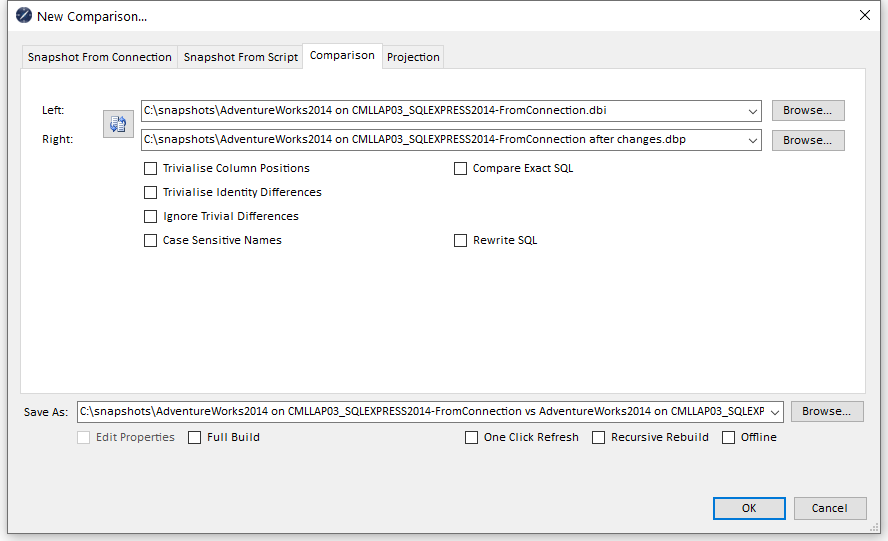Screen dimensions: 888x541
Task: Open the Right snapshot path dropdown
Action: point(752,141)
